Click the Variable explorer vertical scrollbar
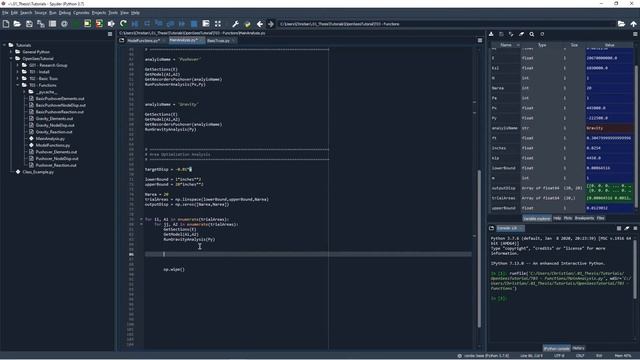 coord(636,137)
